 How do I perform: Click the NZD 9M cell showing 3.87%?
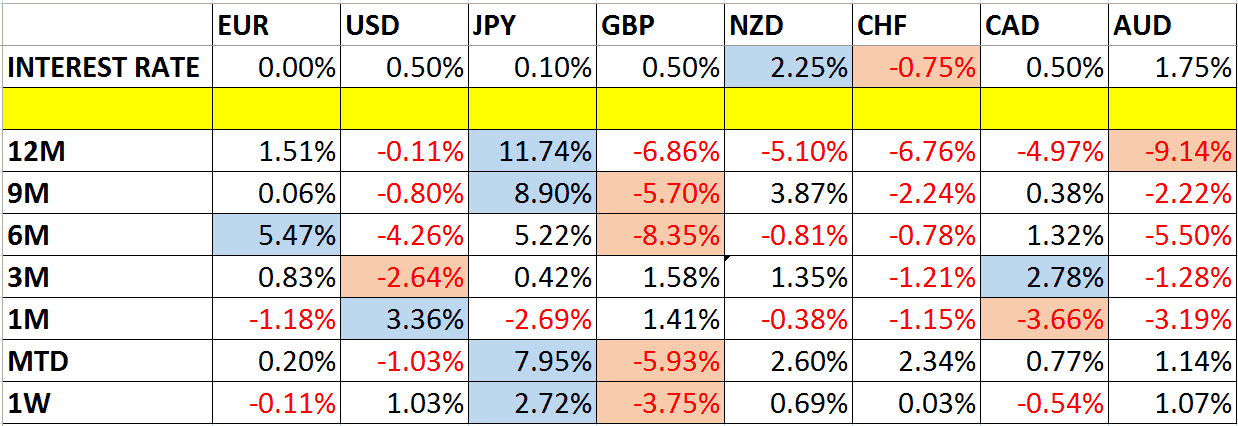(789, 194)
